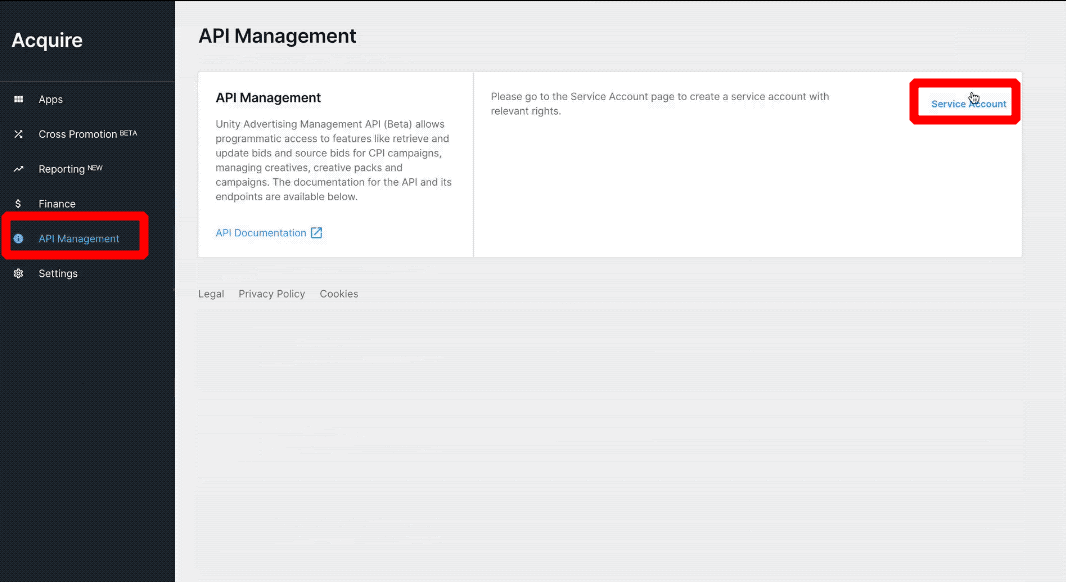The width and height of the screenshot is (1066, 582).
Task: Click the Legal footer link
Action: tap(211, 294)
